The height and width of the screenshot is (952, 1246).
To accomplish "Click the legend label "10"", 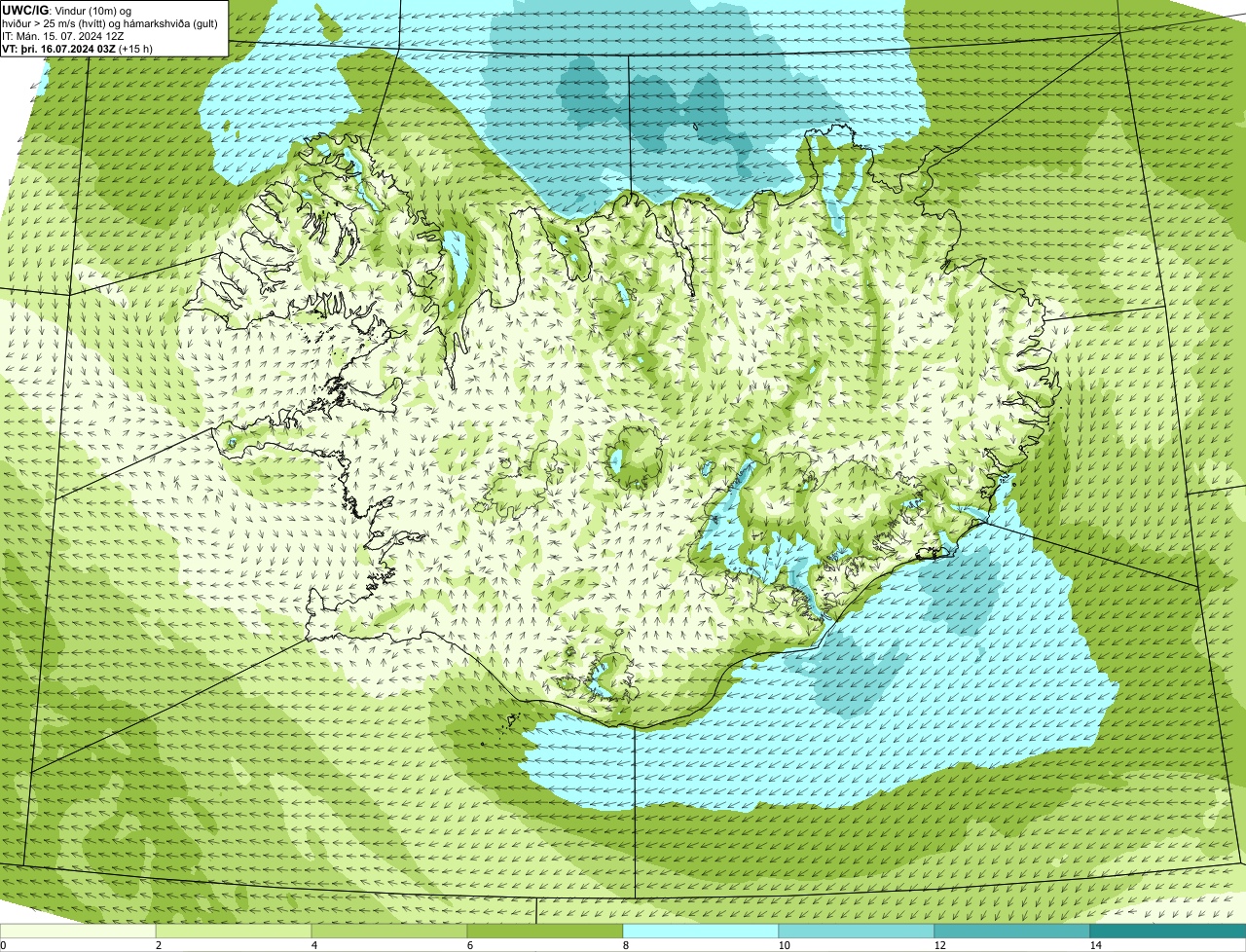I will point(784,945).
